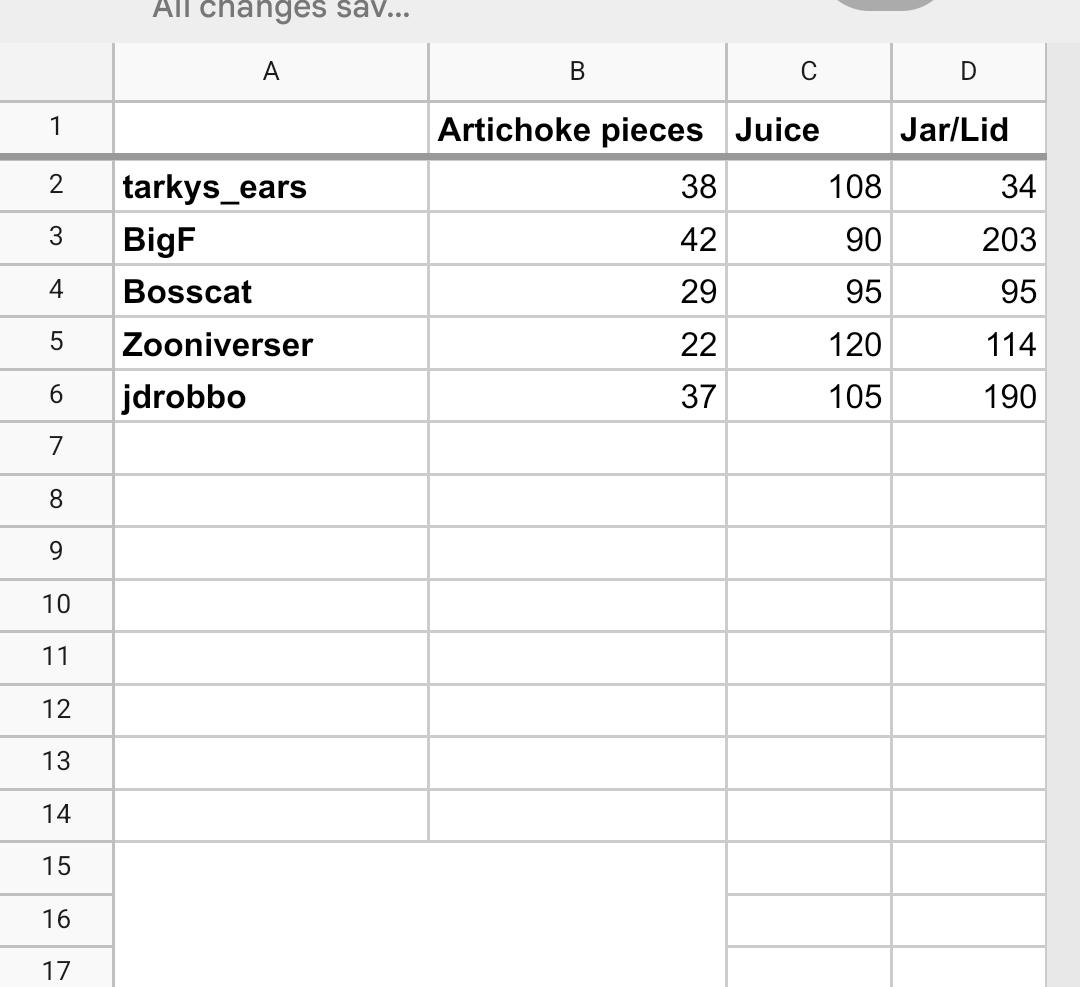Click the 'Zooniverser' cell
The height and width of the screenshot is (987, 1080).
(270, 345)
